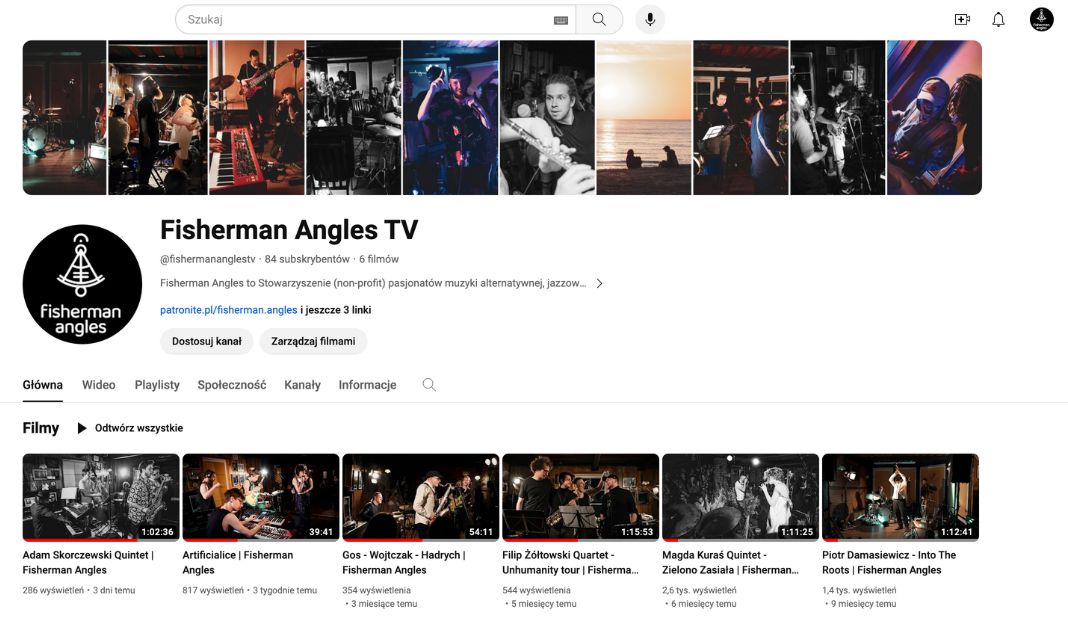Click the 'Artificialice | Fisherman Angles' title
This screenshot has height=630, width=1068.
pyautogui.click(x=238, y=563)
